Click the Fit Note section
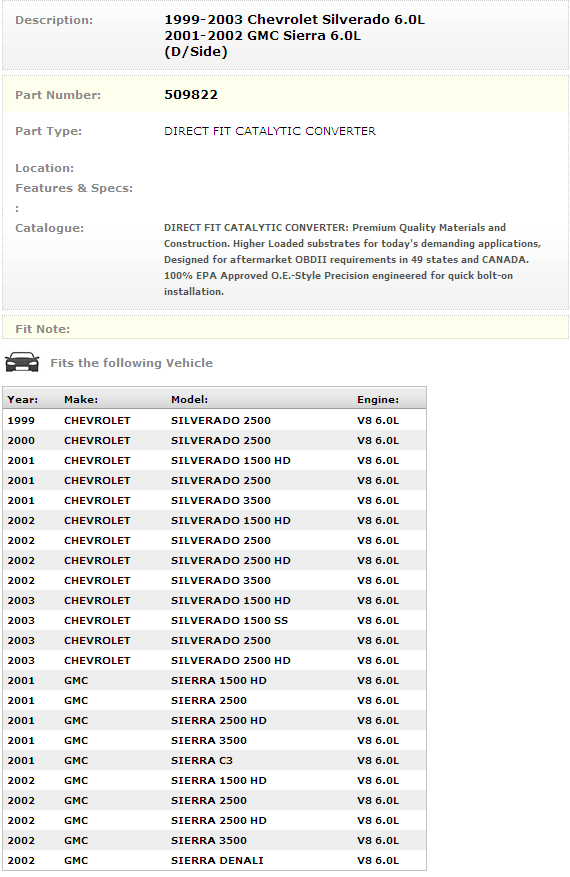 coord(285,328)
